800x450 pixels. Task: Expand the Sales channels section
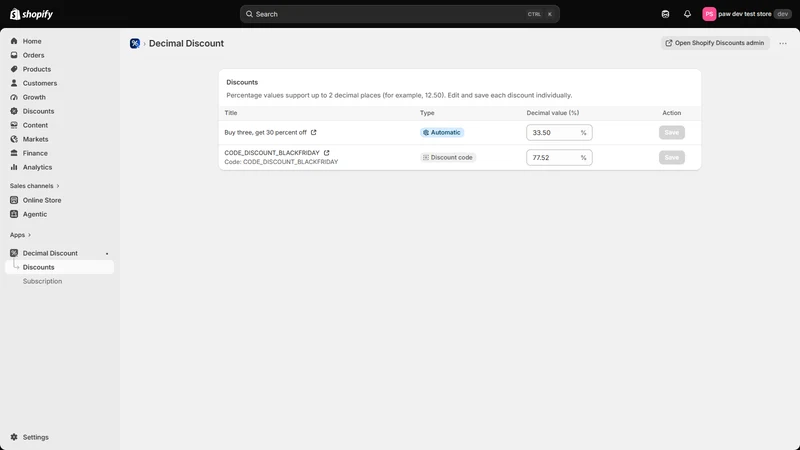[35, 186]
